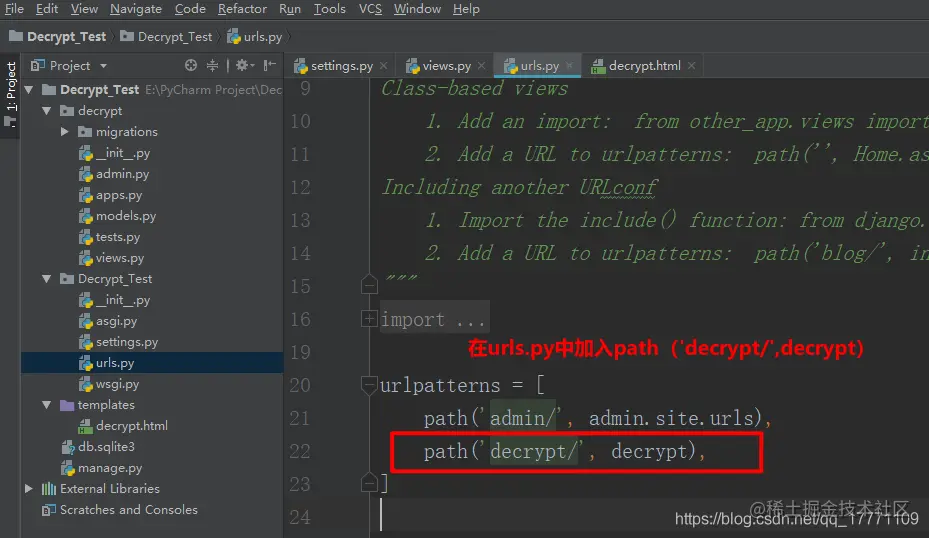Collapse the decrypt app folder
Viewport: 929px width, 538px height.
(x=46, y=111)
